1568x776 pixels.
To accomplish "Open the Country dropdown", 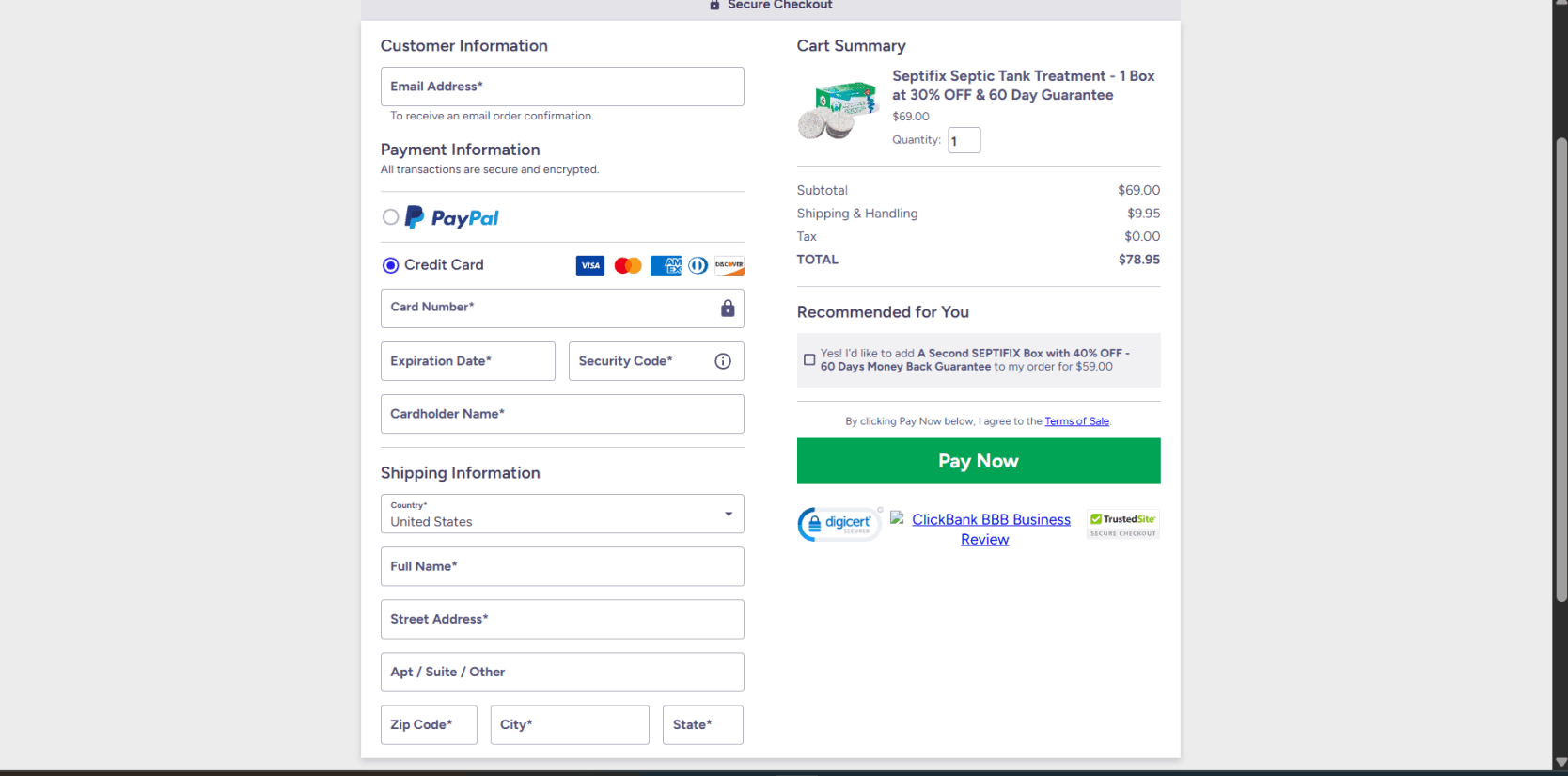I will click(x=728, y=515).
